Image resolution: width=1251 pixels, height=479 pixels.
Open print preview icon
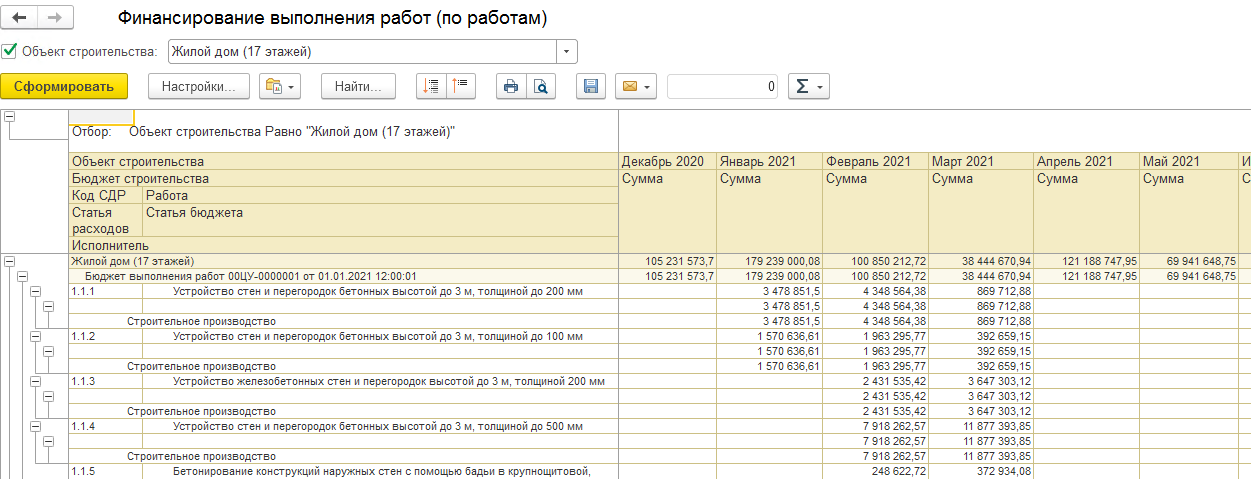541,87
